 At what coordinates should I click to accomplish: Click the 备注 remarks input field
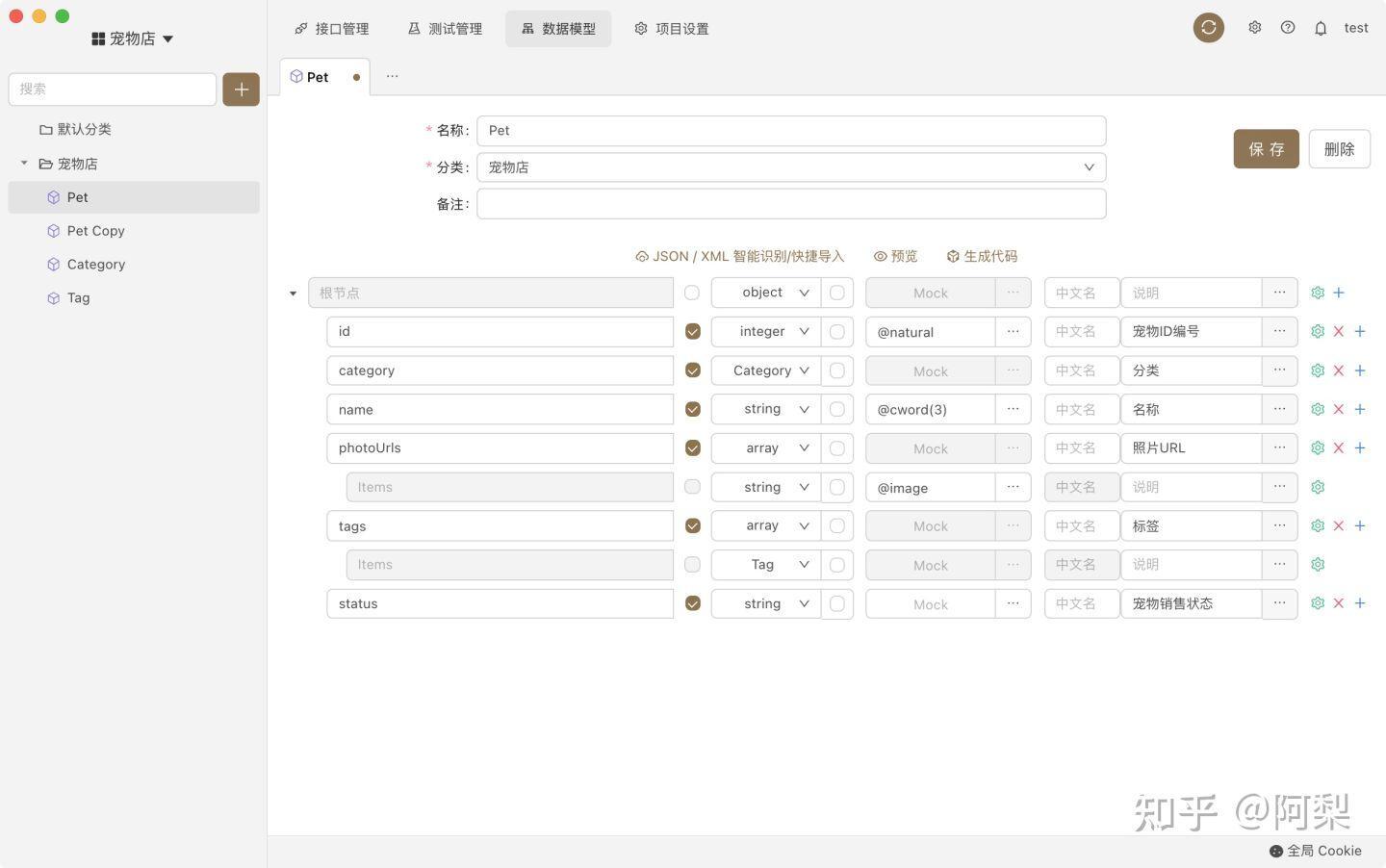(790, 204)
